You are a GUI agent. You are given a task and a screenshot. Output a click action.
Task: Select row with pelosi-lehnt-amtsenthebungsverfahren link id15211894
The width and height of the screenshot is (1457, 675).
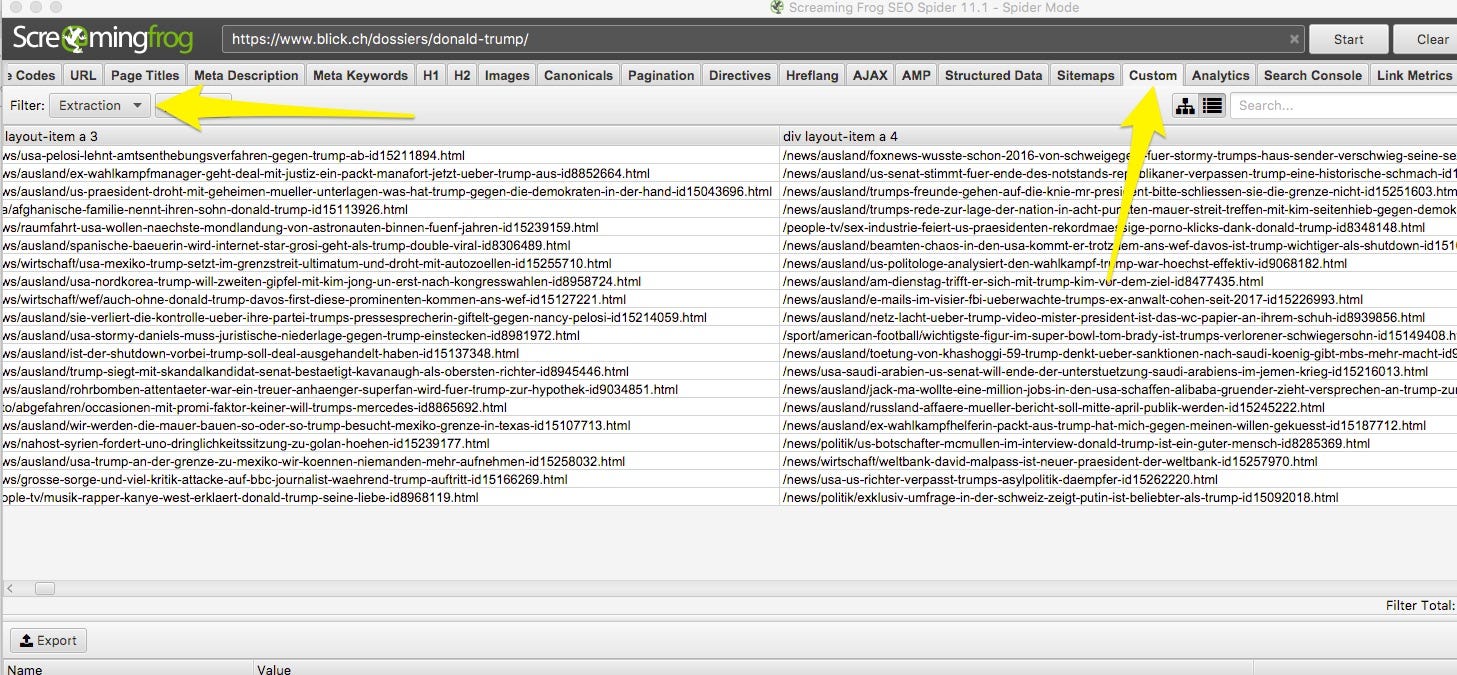pos(391,155)
